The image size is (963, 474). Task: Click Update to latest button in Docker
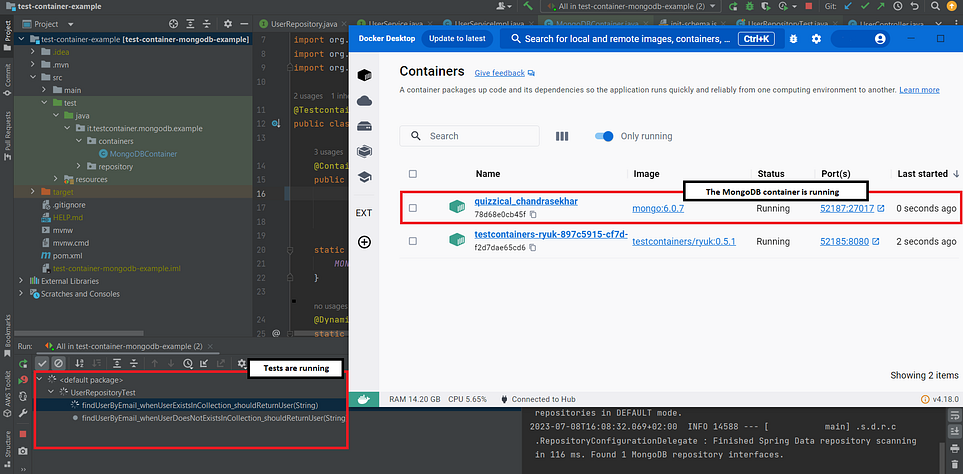pyautogui.click(x=457, y=38)
